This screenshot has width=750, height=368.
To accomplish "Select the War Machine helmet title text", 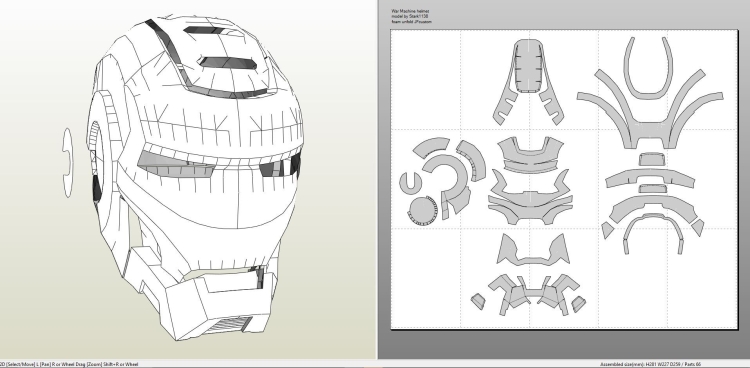I will click(410, 11).
